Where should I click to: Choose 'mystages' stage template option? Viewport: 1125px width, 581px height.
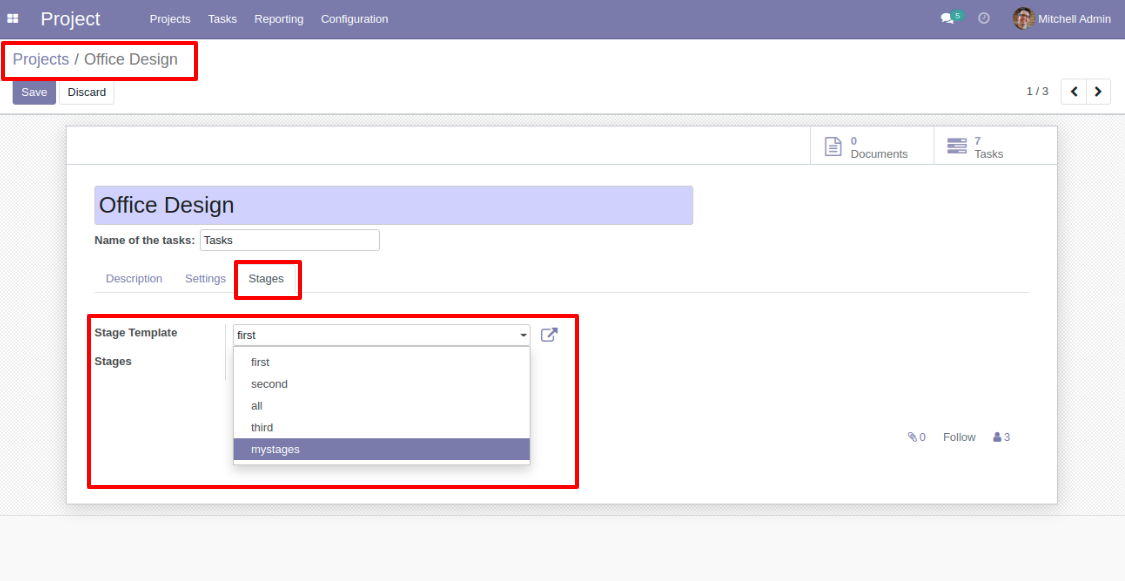[382, 449]
